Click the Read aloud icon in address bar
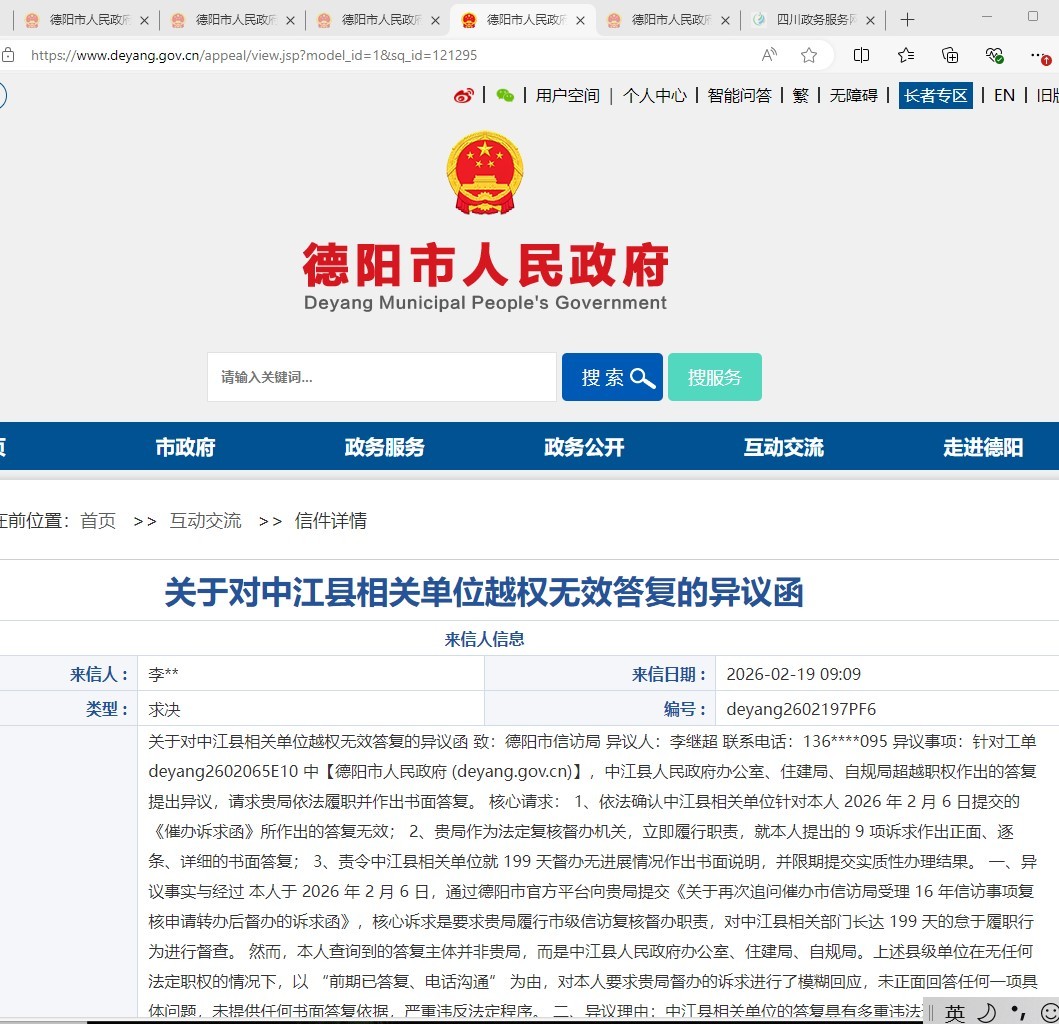The width and height of the screenshot is (1059, 1024). [x=769, y=55]
